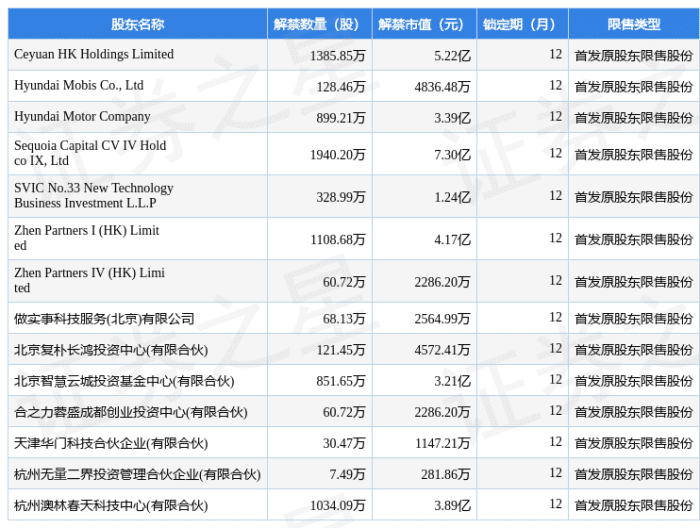700x528 pixels.
Task: Click the 解禁数量（股） column header
Action: [x=320, y=24]
